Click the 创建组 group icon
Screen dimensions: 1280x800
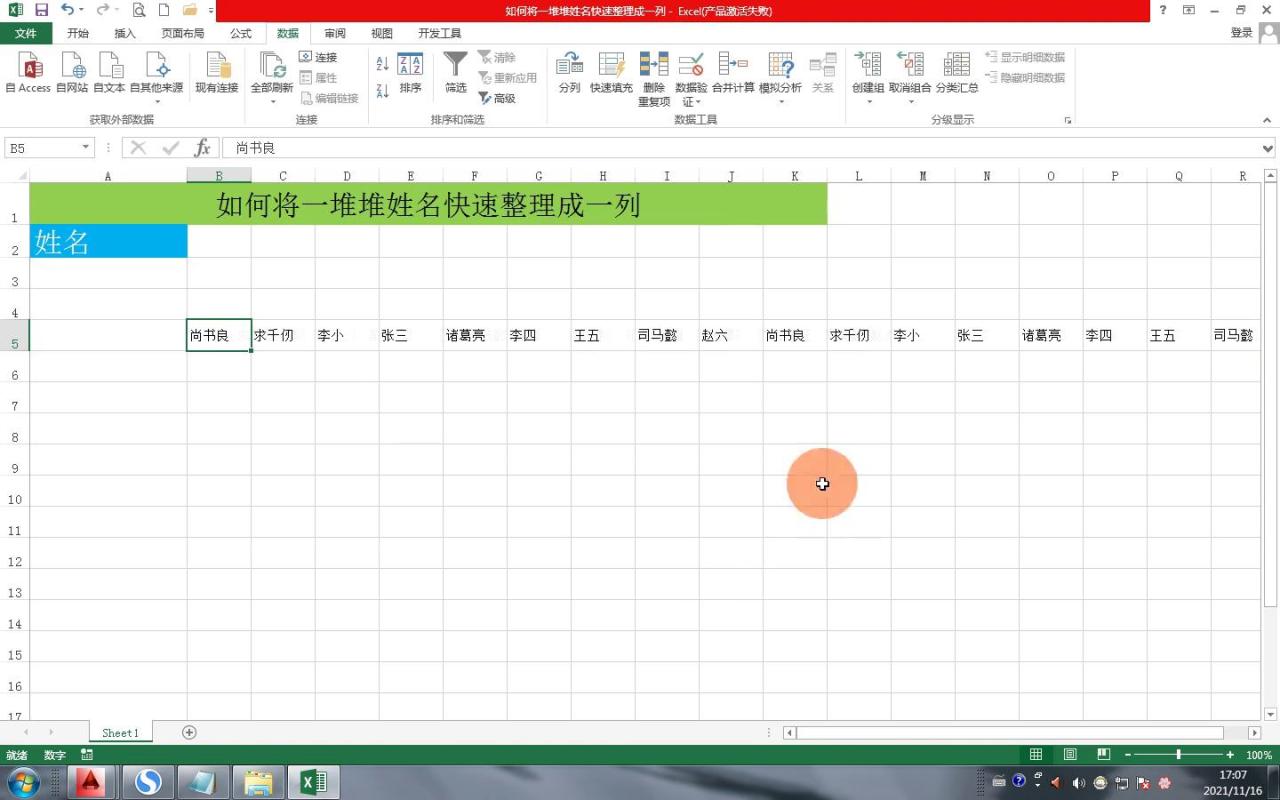(x=867, y=65)
